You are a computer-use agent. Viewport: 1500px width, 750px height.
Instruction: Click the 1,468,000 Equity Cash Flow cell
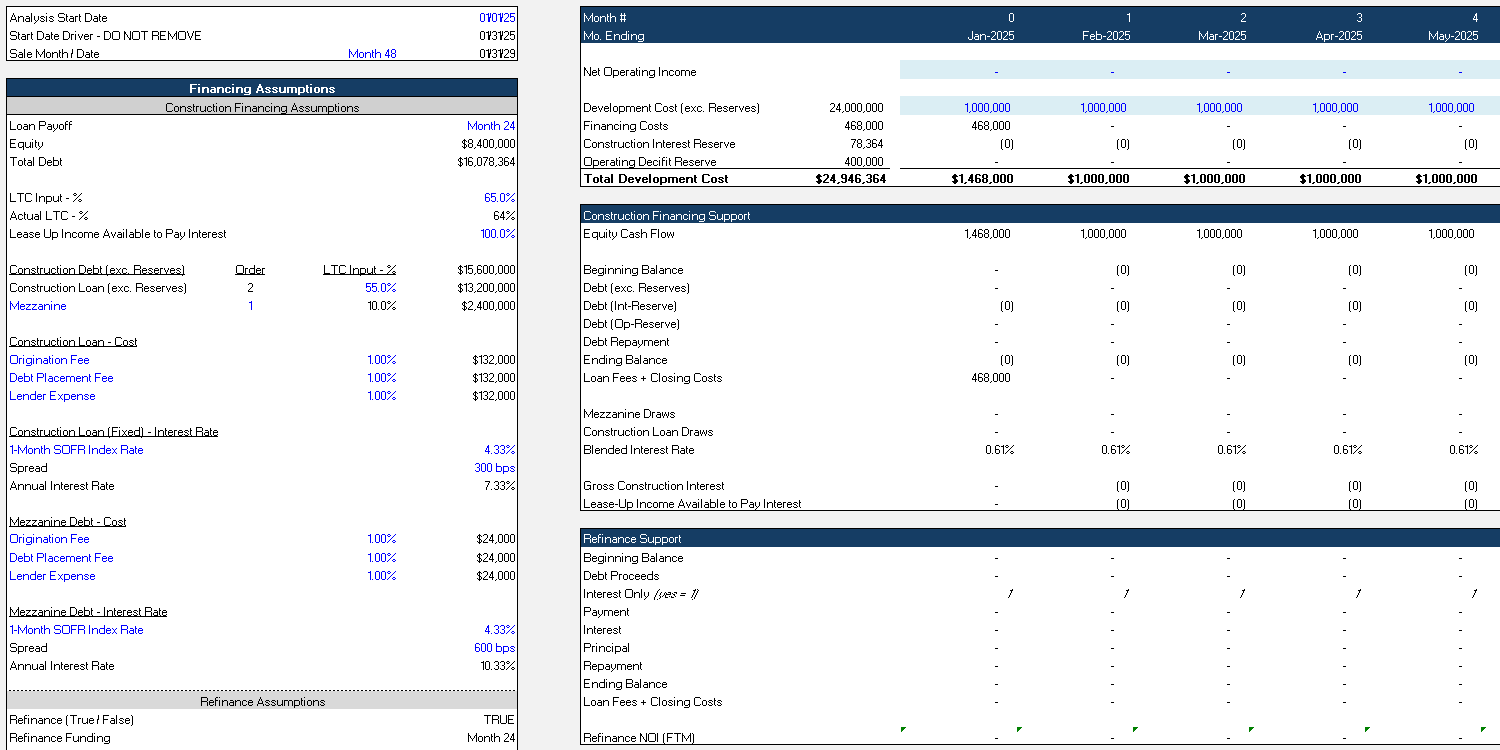[988, 234]
